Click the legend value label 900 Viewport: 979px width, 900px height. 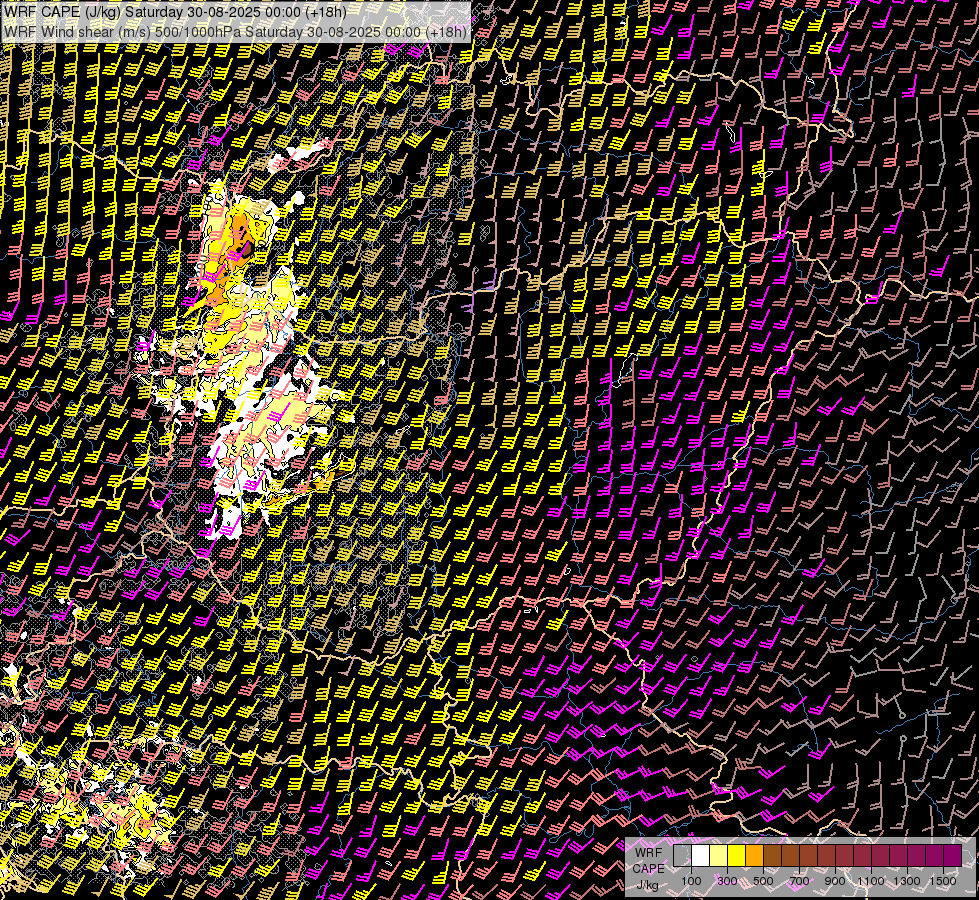835,881
